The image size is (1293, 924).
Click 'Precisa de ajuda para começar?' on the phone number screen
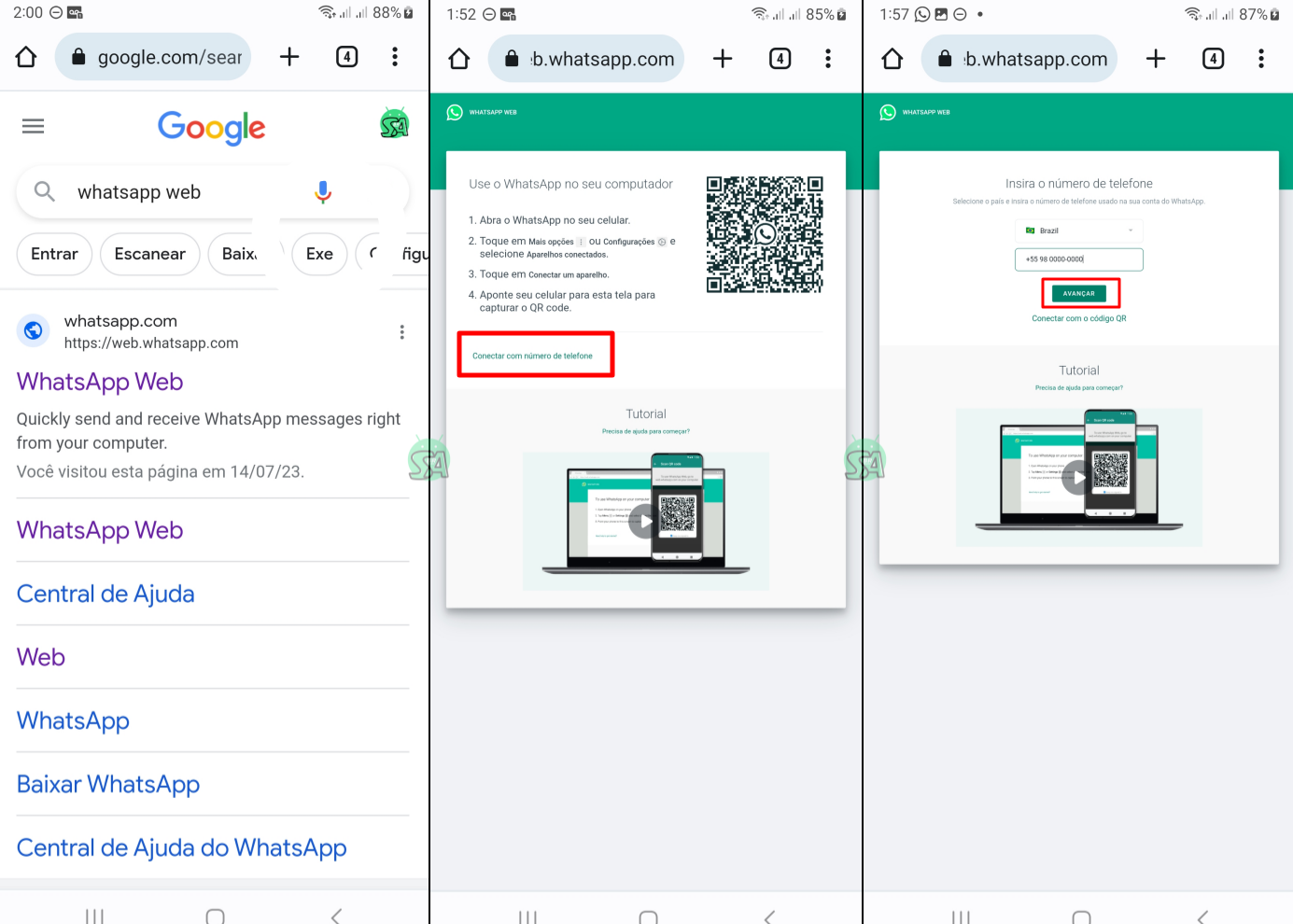[1079, 387]
